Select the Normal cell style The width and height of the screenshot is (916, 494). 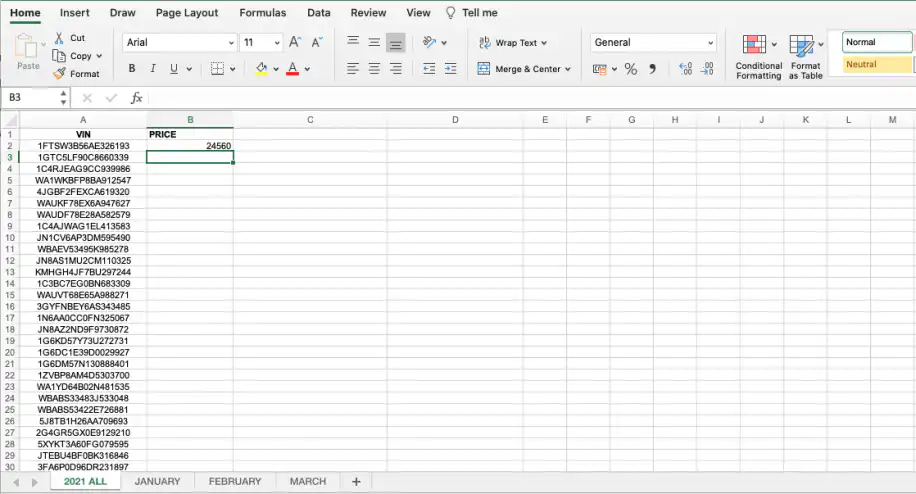(x=877, y=42)
